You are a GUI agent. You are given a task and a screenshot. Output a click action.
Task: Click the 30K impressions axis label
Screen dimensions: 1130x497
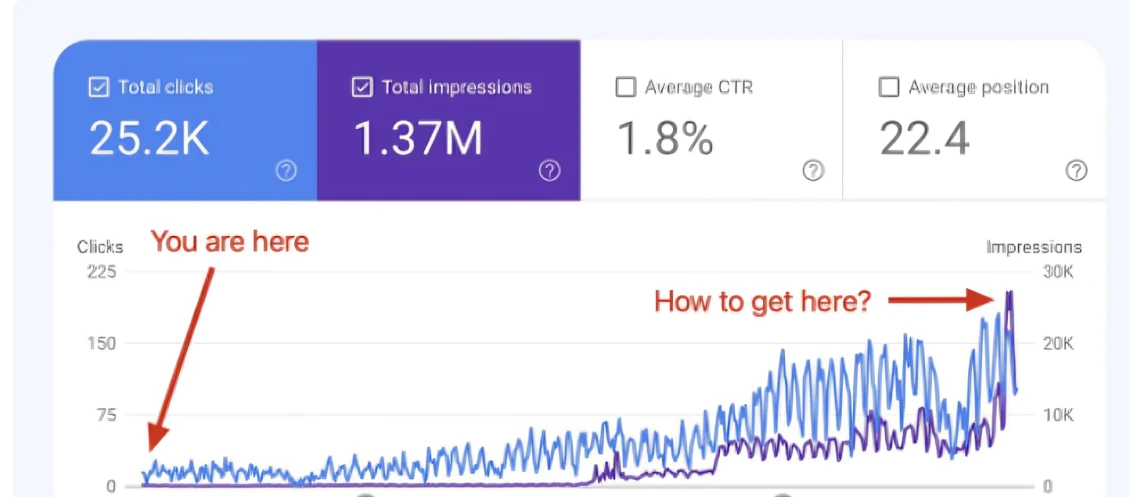[1059, 272]
